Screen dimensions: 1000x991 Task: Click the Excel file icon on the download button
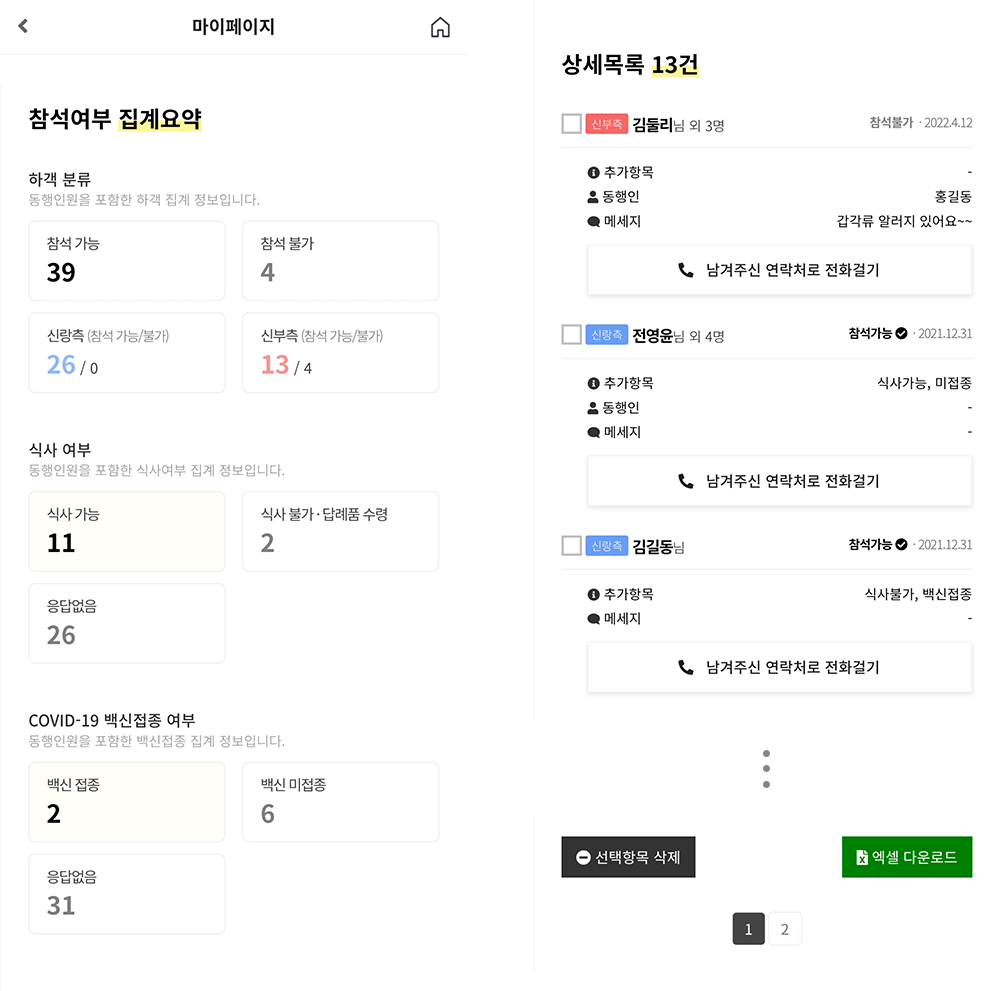(x=861, y=857)
